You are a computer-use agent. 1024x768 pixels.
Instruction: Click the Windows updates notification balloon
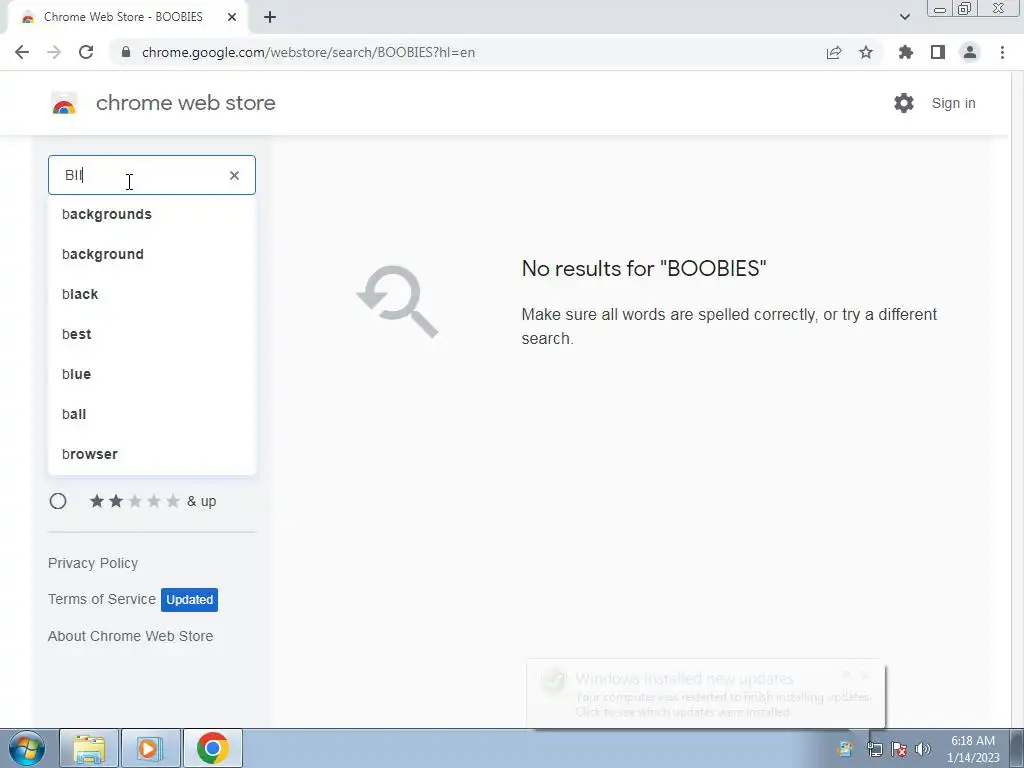pos(705,694)
